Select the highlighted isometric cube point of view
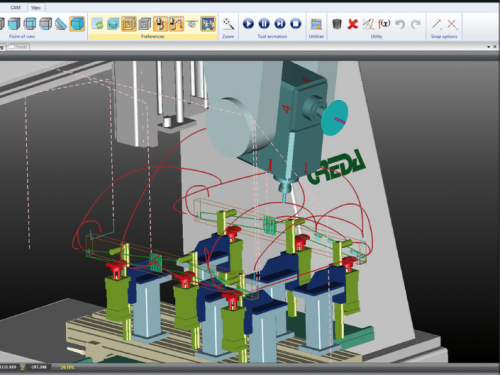The height and width of the screenshot is (375, 500). pos(77,24)
